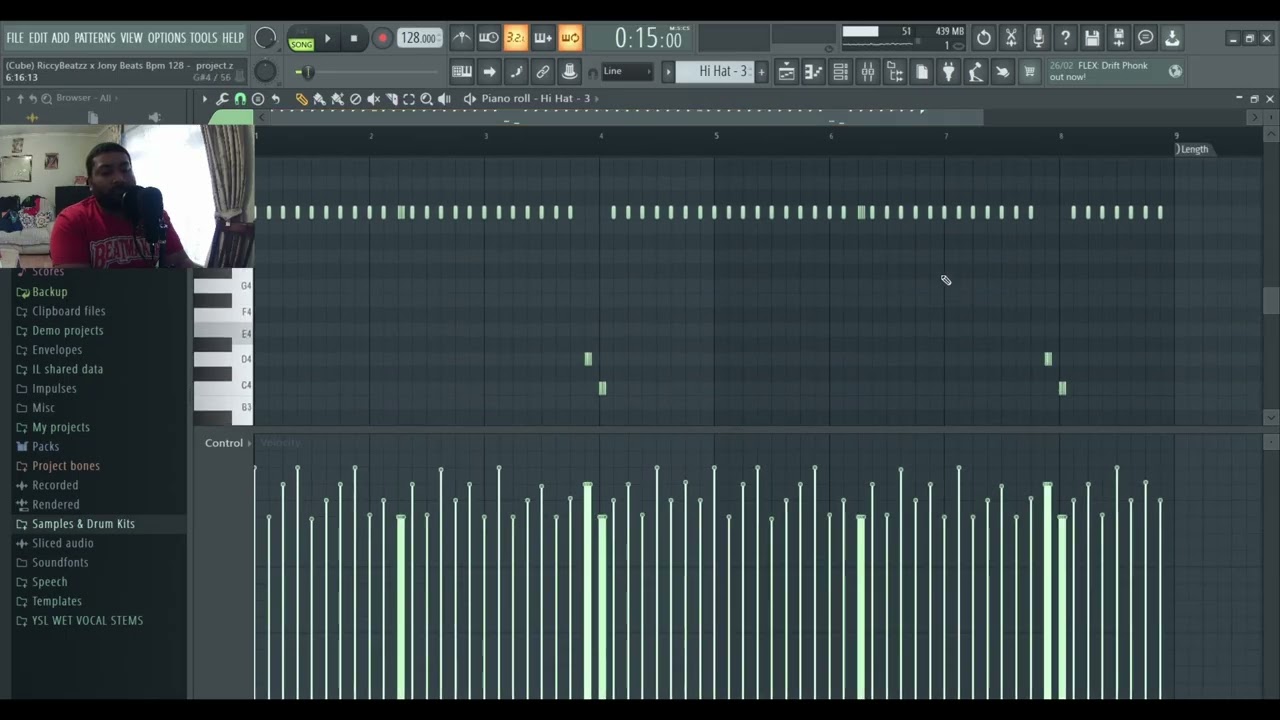1280x720 pixels.
Task: Click the Zoom tool in piano roll
Action: click(x=427, y=99)
